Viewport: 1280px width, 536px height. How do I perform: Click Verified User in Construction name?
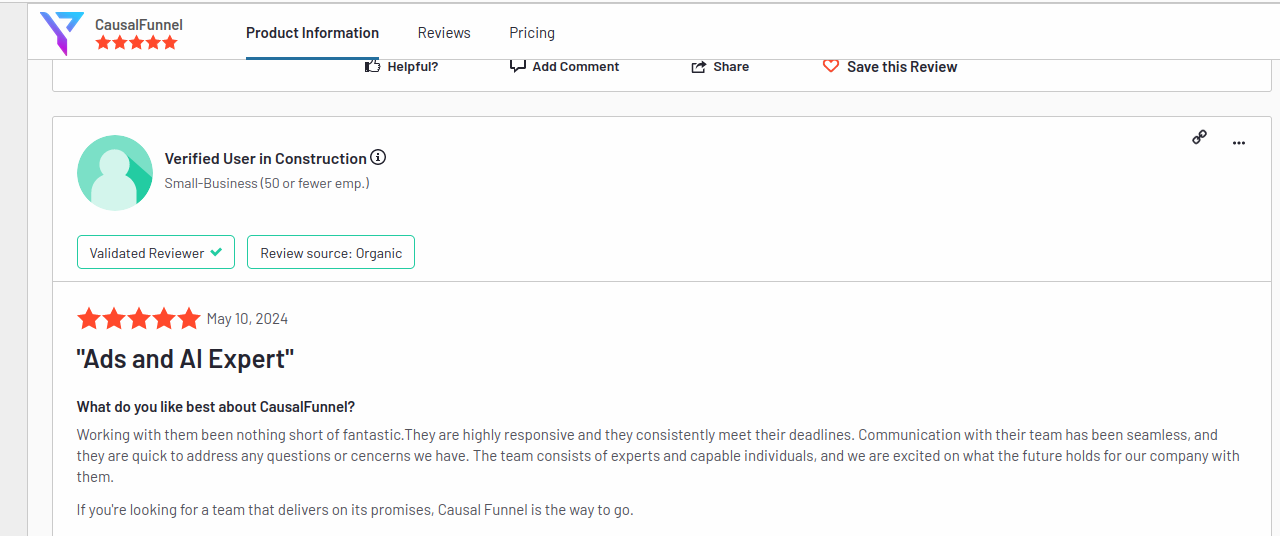pyautogui.click(x=265, y=158)
